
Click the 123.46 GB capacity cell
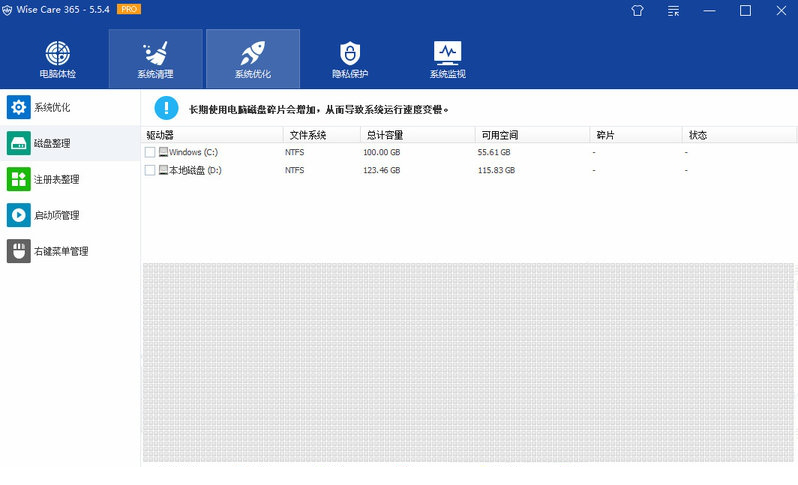382,170
